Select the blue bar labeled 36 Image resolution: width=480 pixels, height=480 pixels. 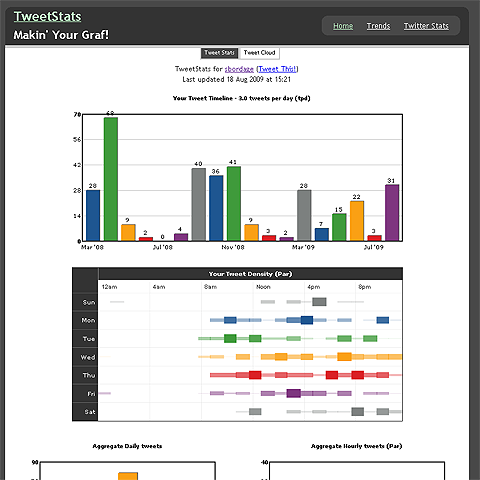[216, 208]
